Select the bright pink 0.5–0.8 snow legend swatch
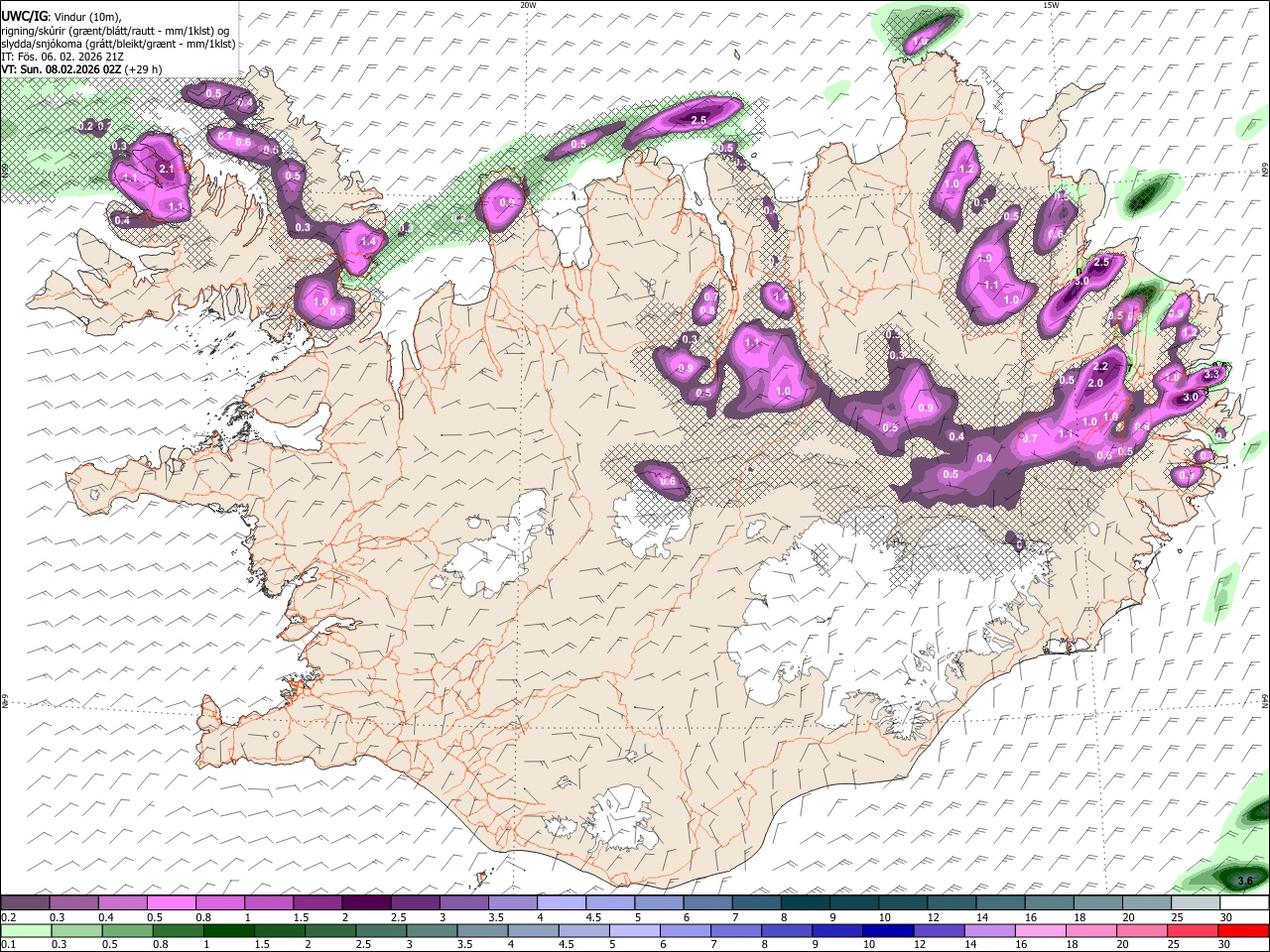The image size is (1270, 952). [x=171, y=903]
